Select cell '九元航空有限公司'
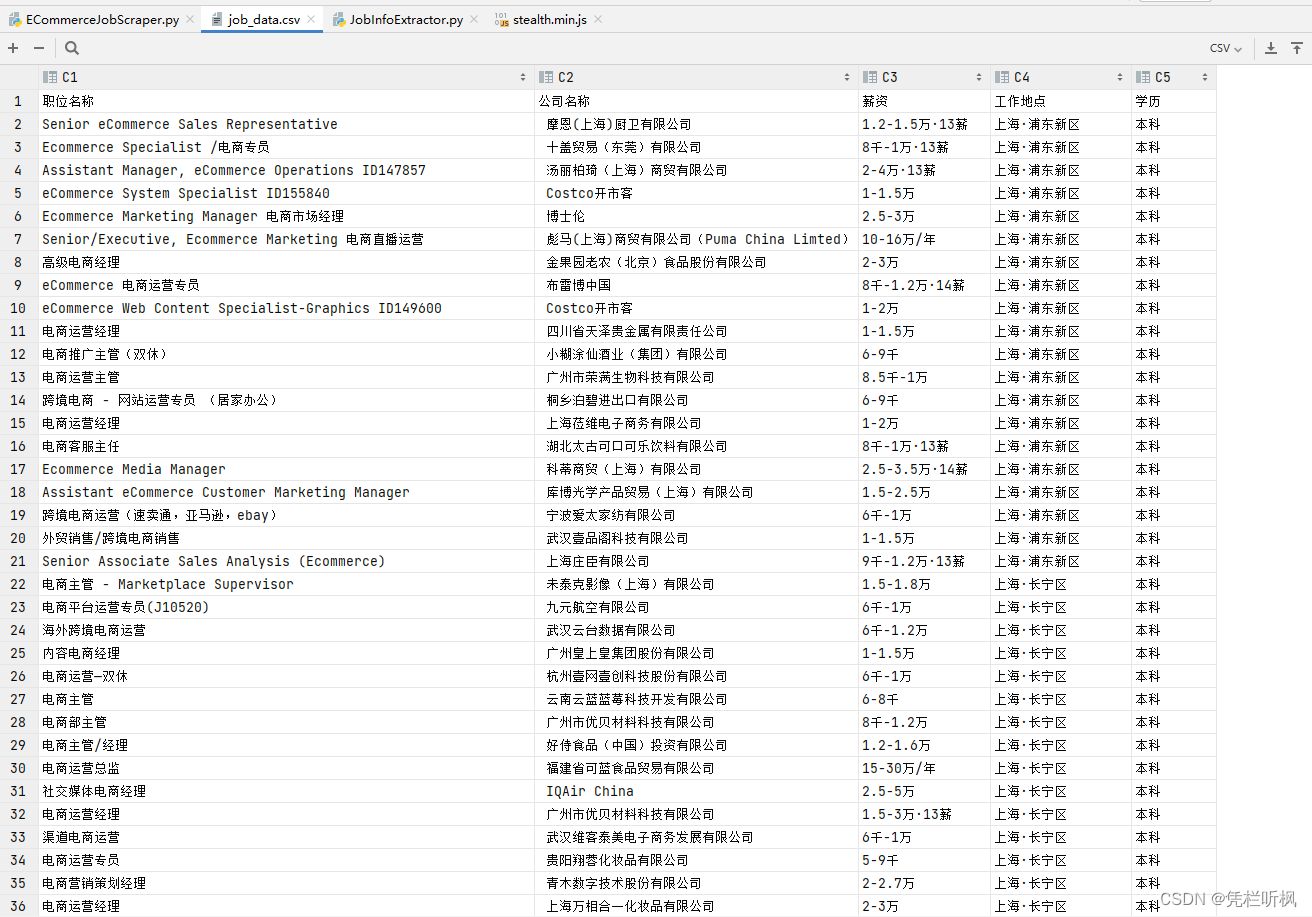This screenshot has width=1312, height=917. (696, 607)
